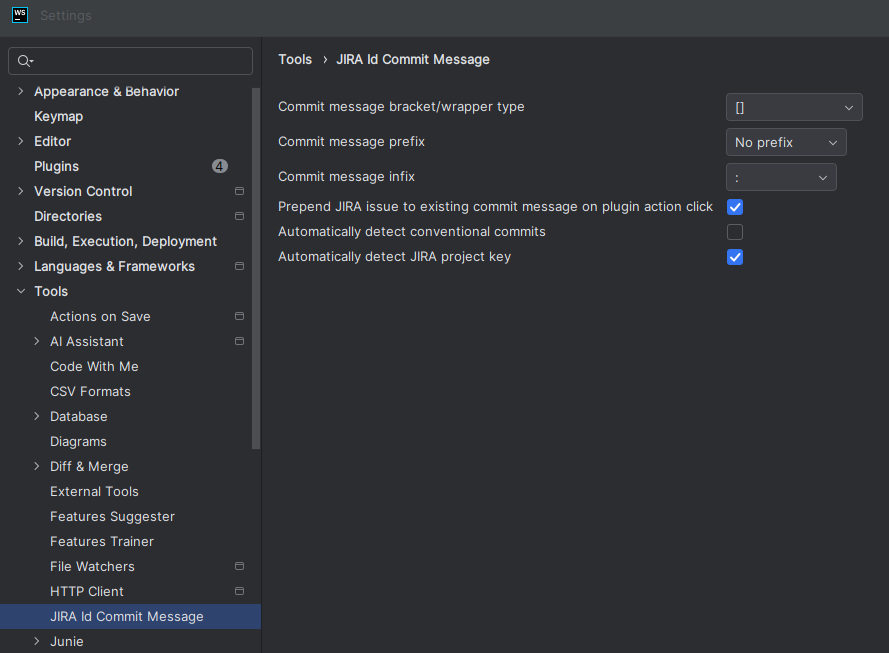Click Tools in the breadcrumb path
889x653 pixels.
point(295,59)
